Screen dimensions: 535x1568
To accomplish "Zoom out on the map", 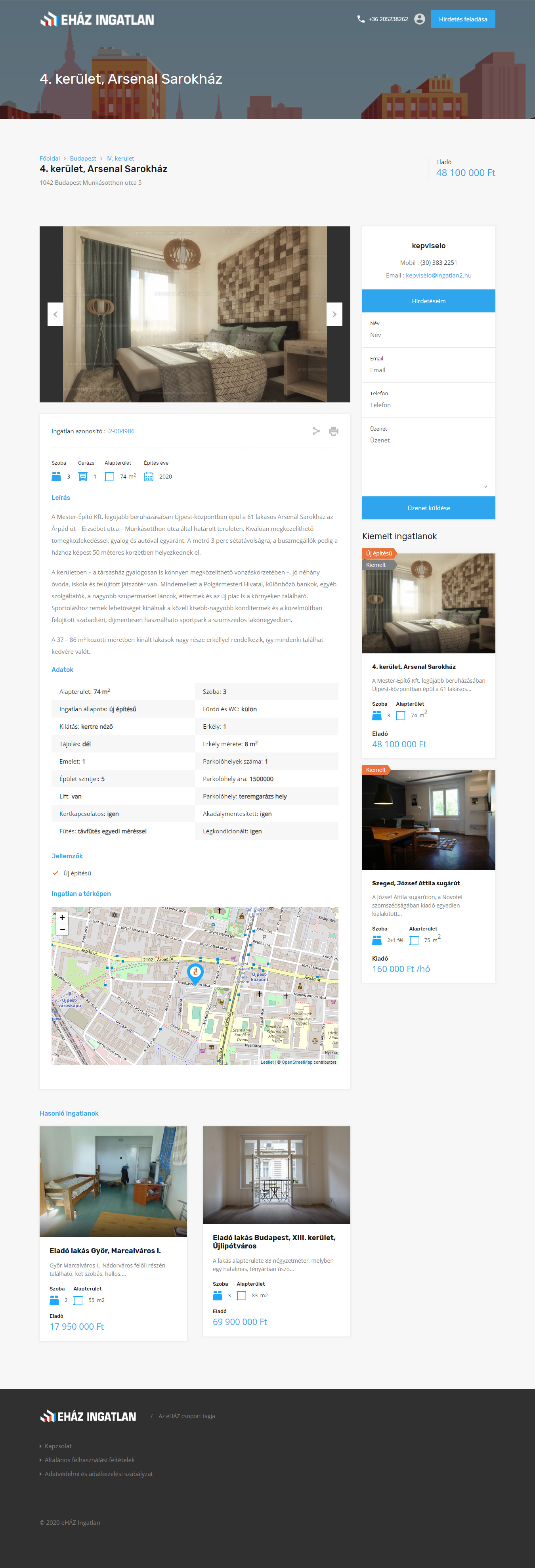I will 62,929.
